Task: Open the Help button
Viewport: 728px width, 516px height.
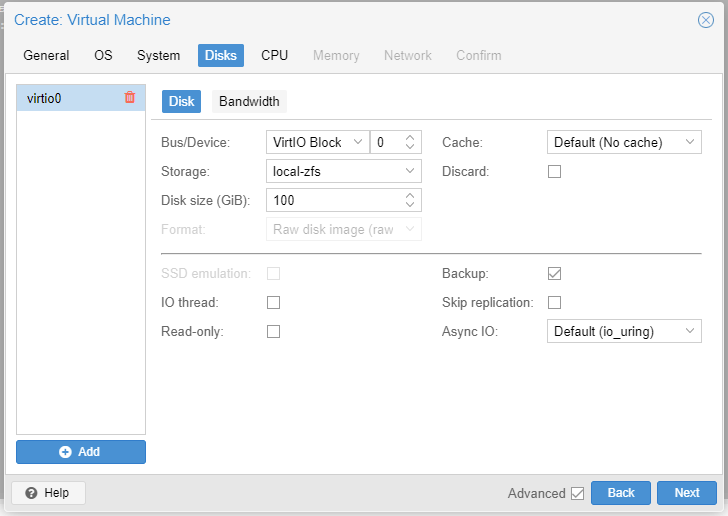Action: pos(48,493)
